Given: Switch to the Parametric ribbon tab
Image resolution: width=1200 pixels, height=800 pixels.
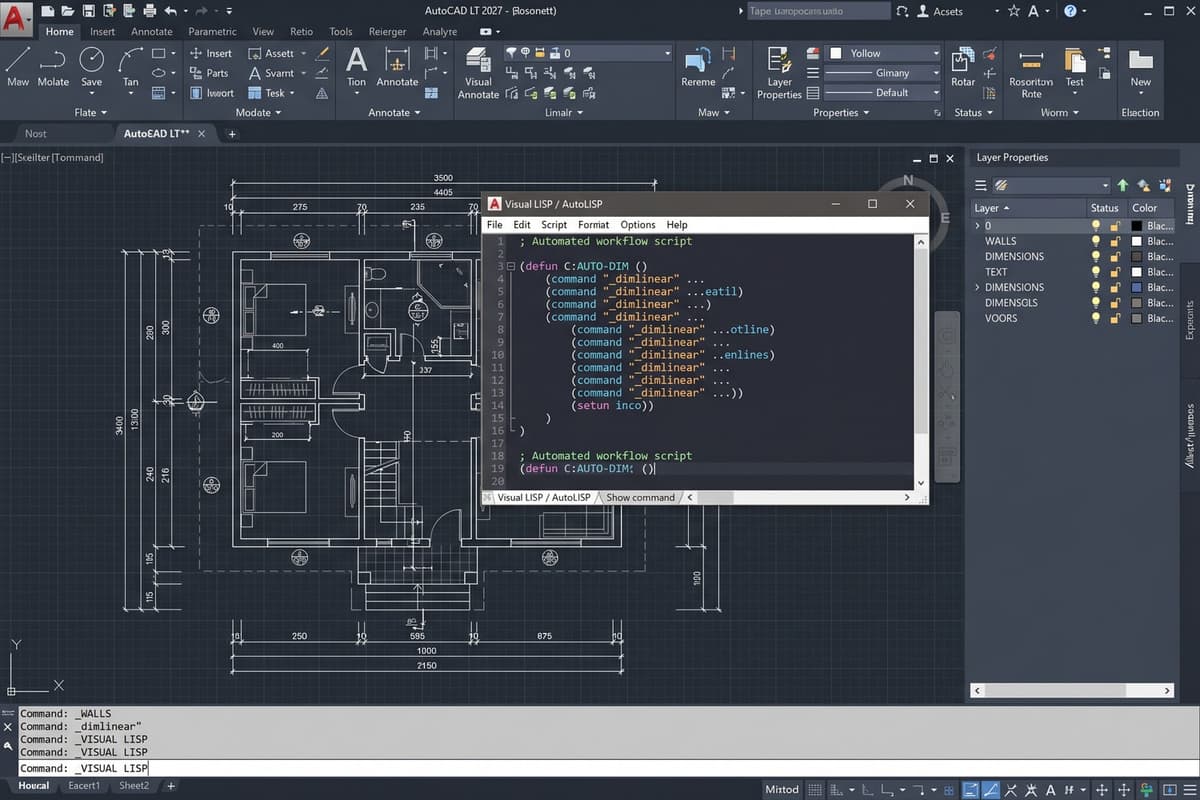Looking at the screenshot, I should 212,32.
